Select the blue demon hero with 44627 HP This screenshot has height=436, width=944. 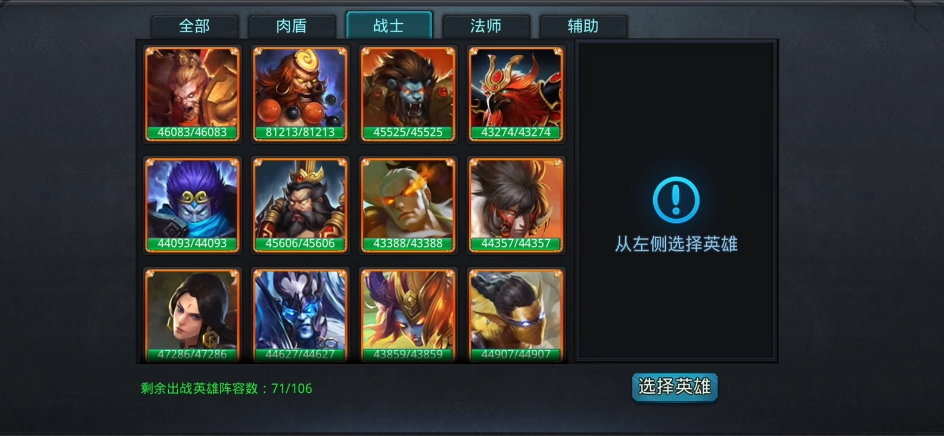[x=300, y=316]
